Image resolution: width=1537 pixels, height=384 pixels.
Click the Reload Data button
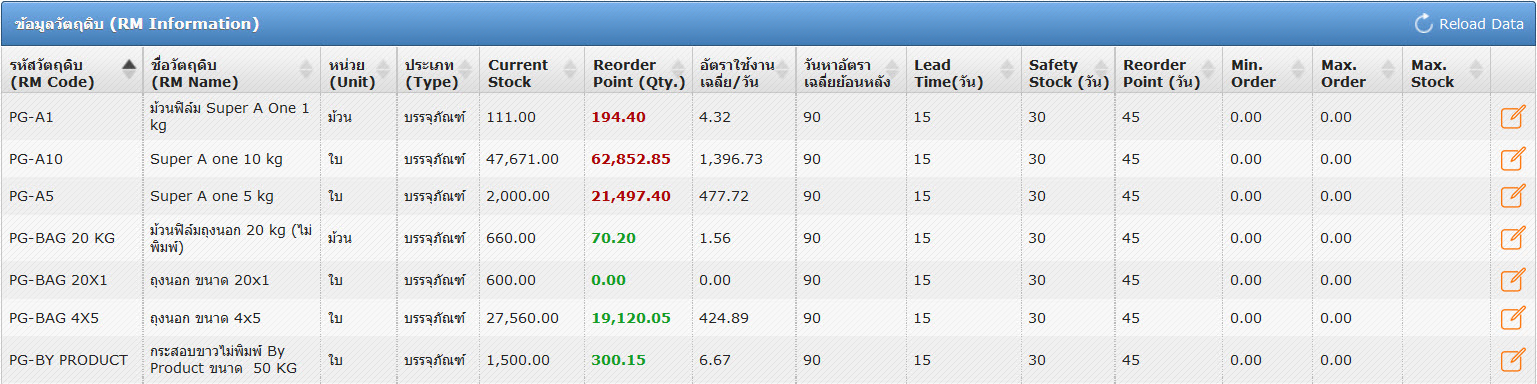tap(1469, 24)
